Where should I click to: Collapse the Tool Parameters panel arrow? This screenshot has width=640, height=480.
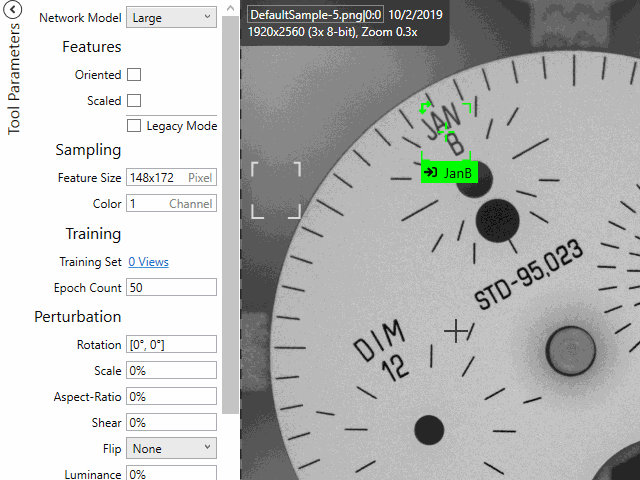coord(14,13)
